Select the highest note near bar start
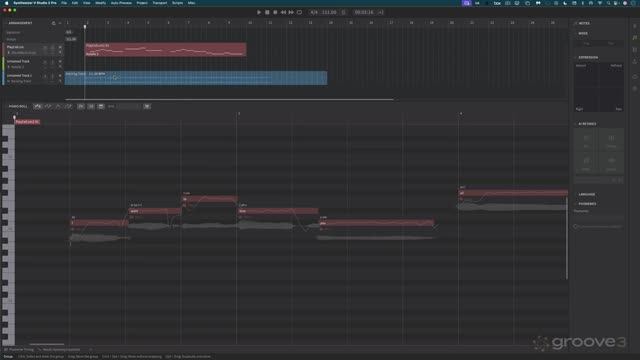This screenshot has width=640, height=360. 209,199
